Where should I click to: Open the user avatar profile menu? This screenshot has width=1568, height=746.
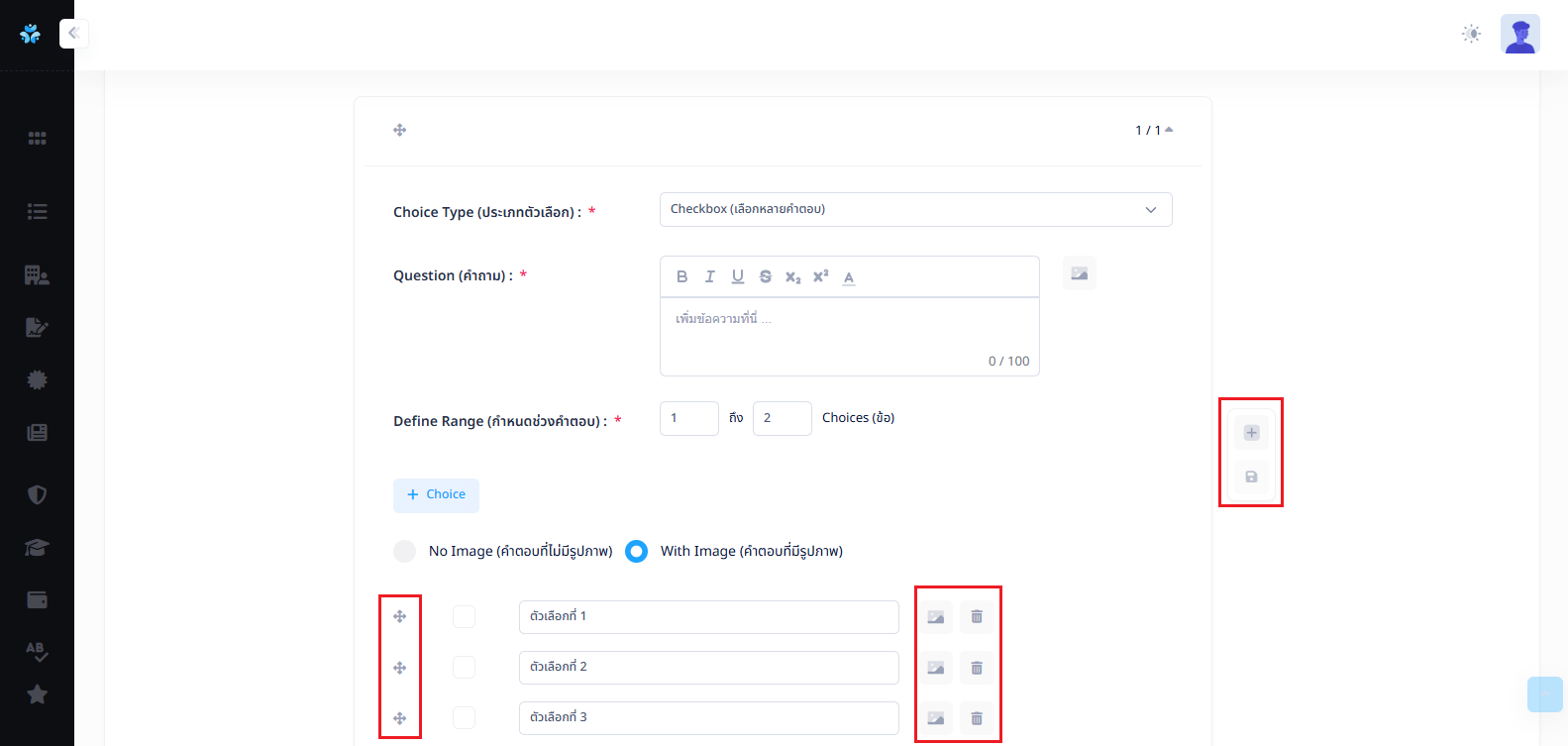tap(1519, 34)
